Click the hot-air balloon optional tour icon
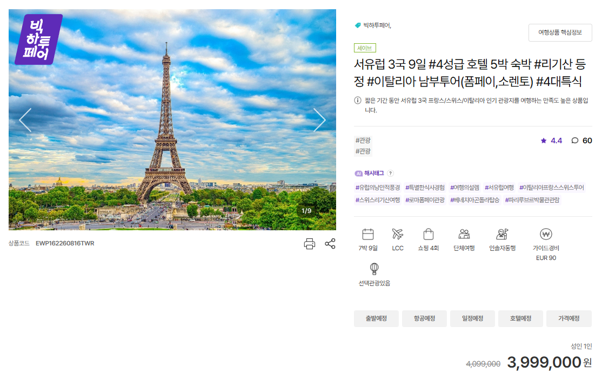This screenshot has height=373, width=602. 374,269
